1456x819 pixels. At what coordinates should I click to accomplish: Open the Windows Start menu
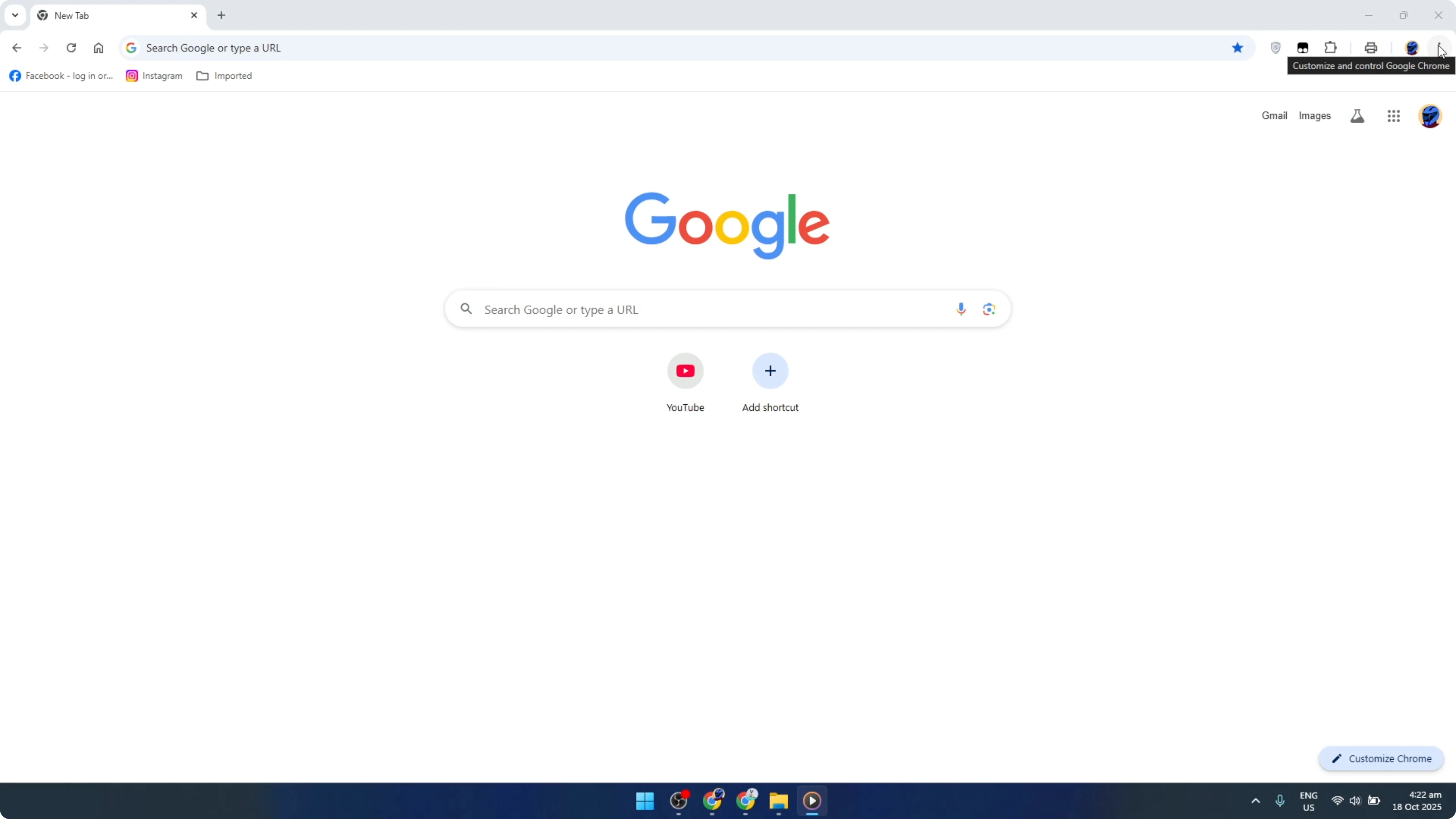click(645, 800)
